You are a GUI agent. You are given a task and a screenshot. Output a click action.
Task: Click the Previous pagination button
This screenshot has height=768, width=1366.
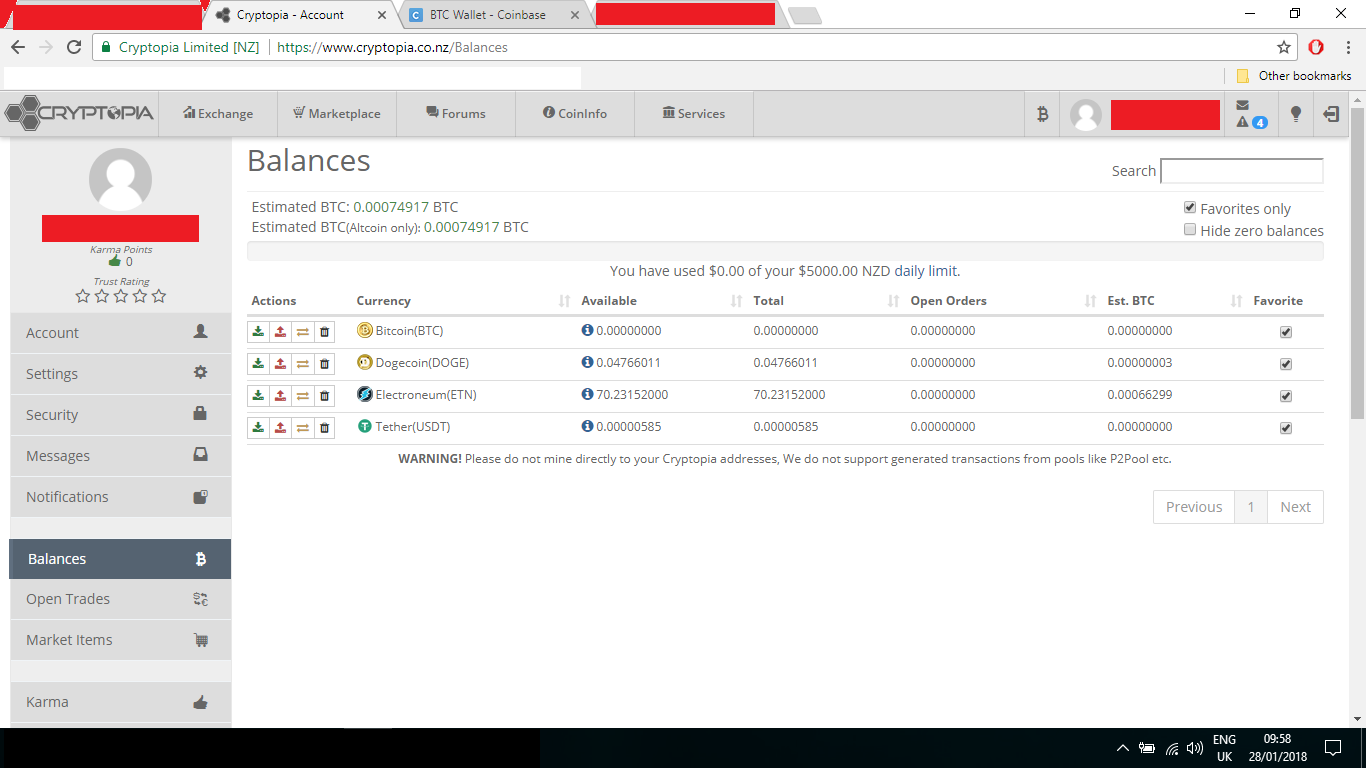coord(1194,507)
